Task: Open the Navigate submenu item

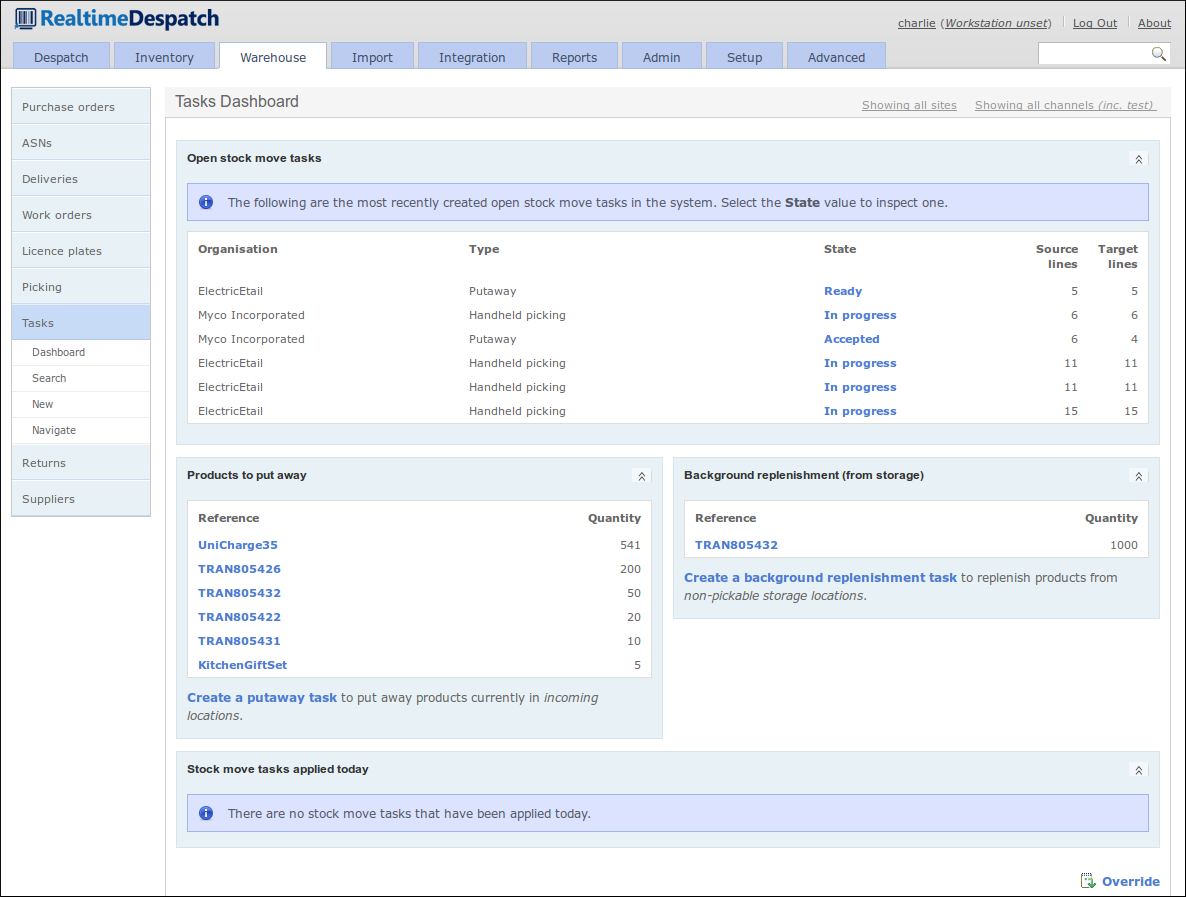Action: tap(54, 430)
